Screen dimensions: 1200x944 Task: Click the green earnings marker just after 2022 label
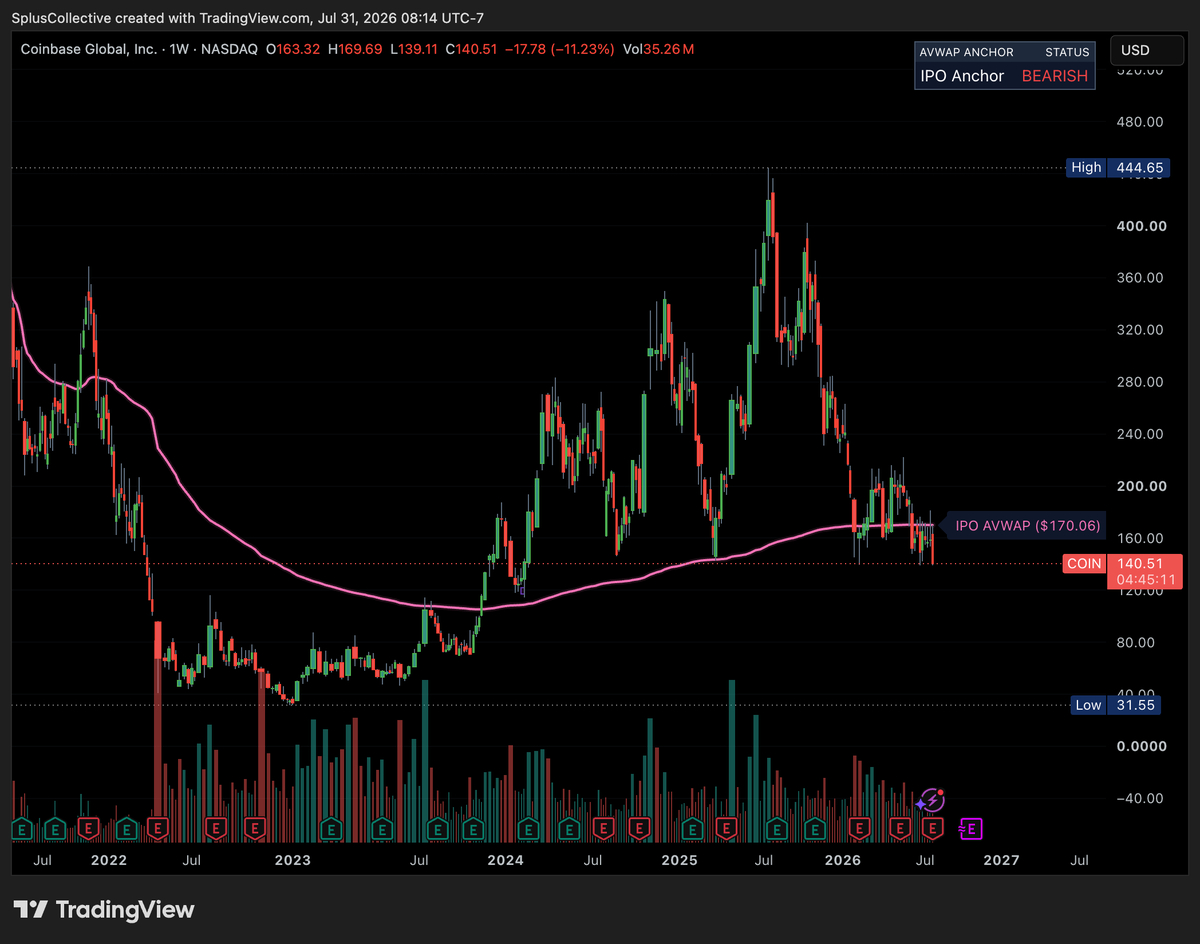click(127, 828)
